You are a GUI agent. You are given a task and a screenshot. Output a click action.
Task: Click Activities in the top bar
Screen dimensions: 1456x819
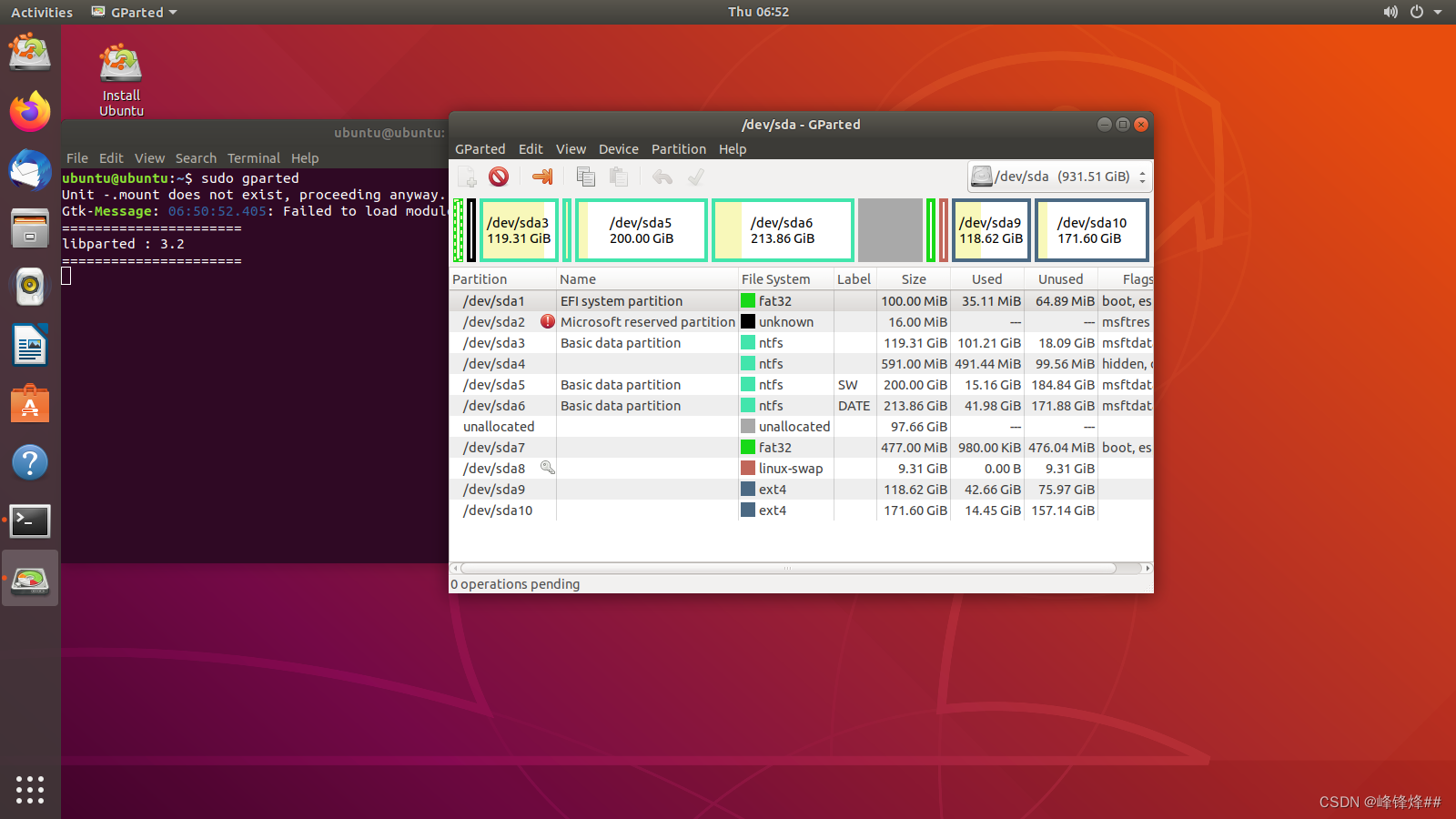tap(41, 12)
